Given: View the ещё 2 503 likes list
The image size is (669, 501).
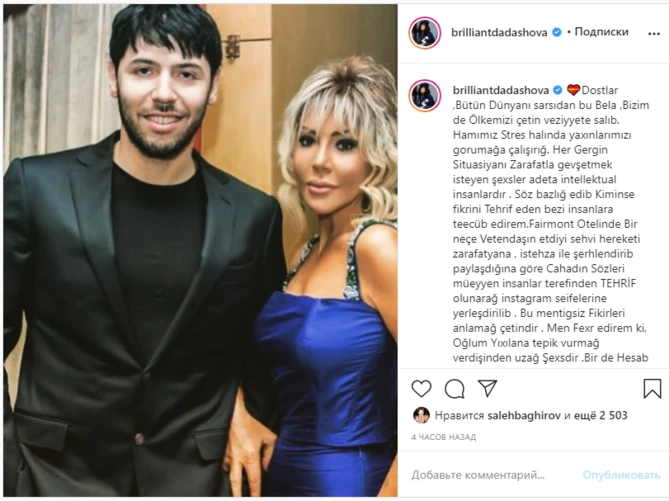Looking at the screenshot, I should coord(600,415).
